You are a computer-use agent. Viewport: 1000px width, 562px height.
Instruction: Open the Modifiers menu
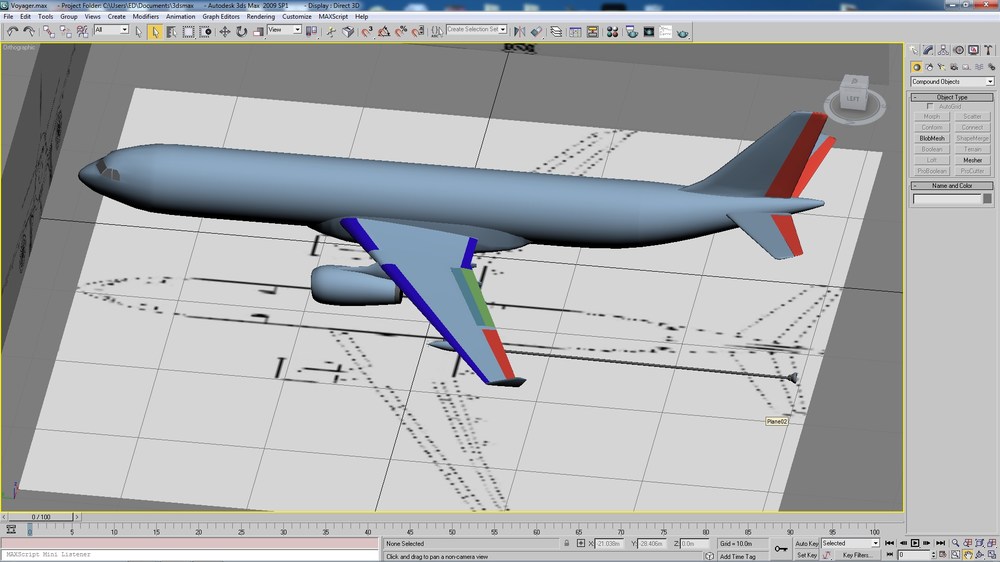coord(145,17)
